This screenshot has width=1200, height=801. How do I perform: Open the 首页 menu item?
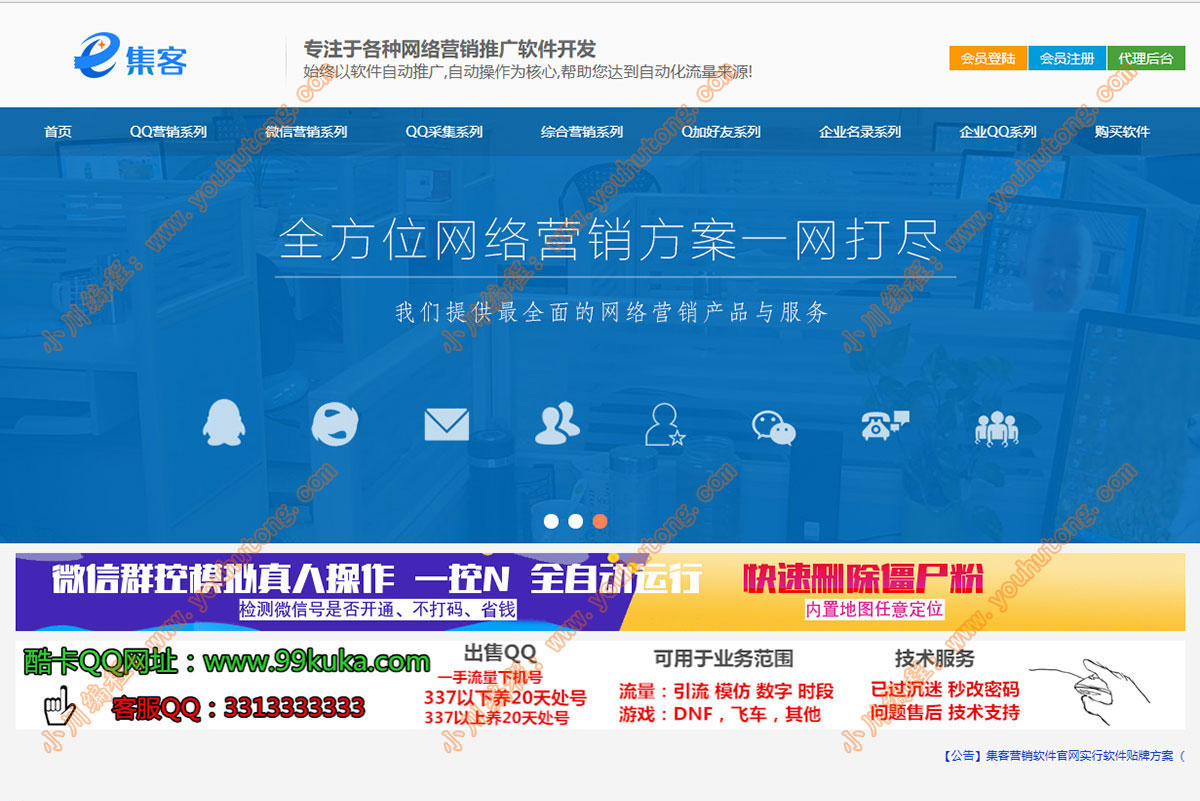point(58,132)
